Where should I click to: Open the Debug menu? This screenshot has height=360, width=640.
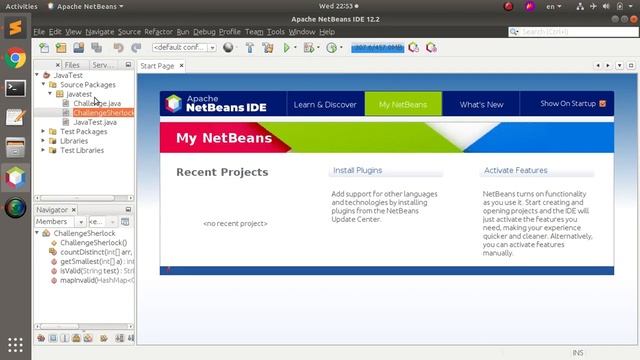(x=204, y=32)
